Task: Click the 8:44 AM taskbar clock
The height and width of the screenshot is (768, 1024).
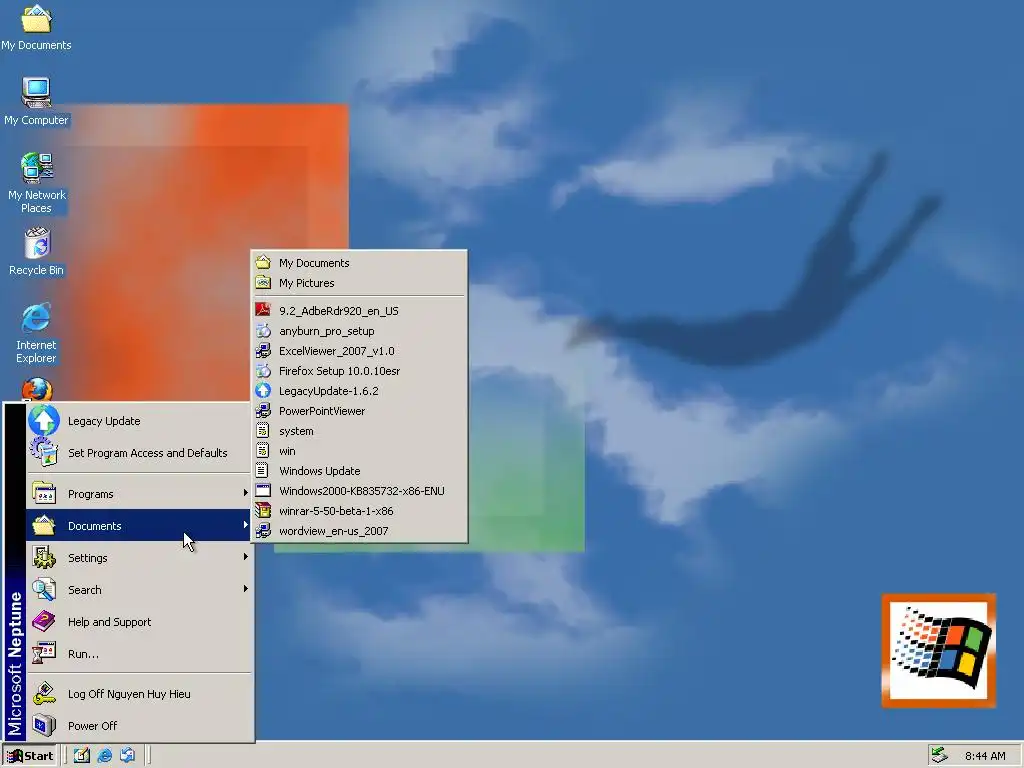Action: coord(985,756)
